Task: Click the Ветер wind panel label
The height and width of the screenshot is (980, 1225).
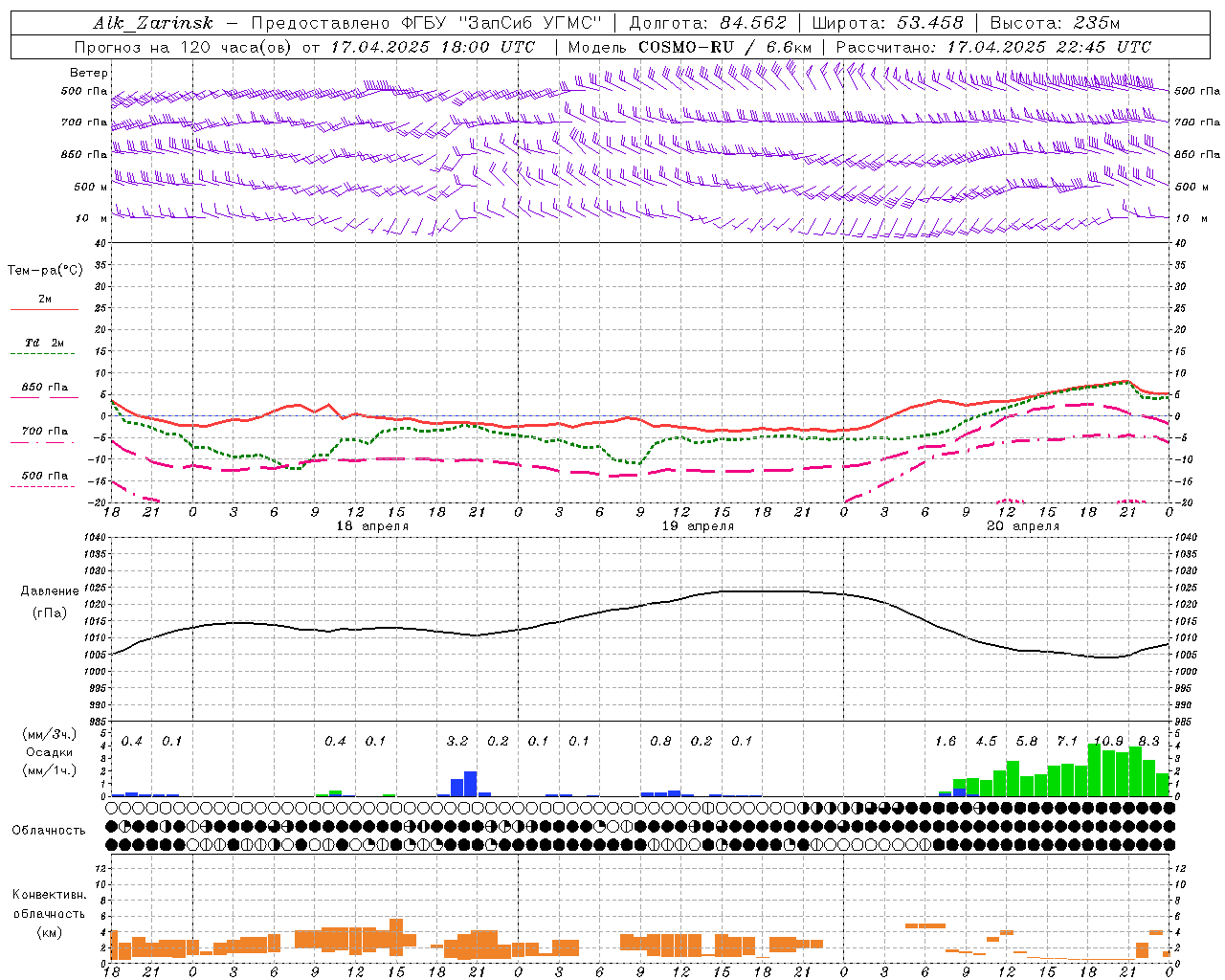Action: [x=89, y=73]
